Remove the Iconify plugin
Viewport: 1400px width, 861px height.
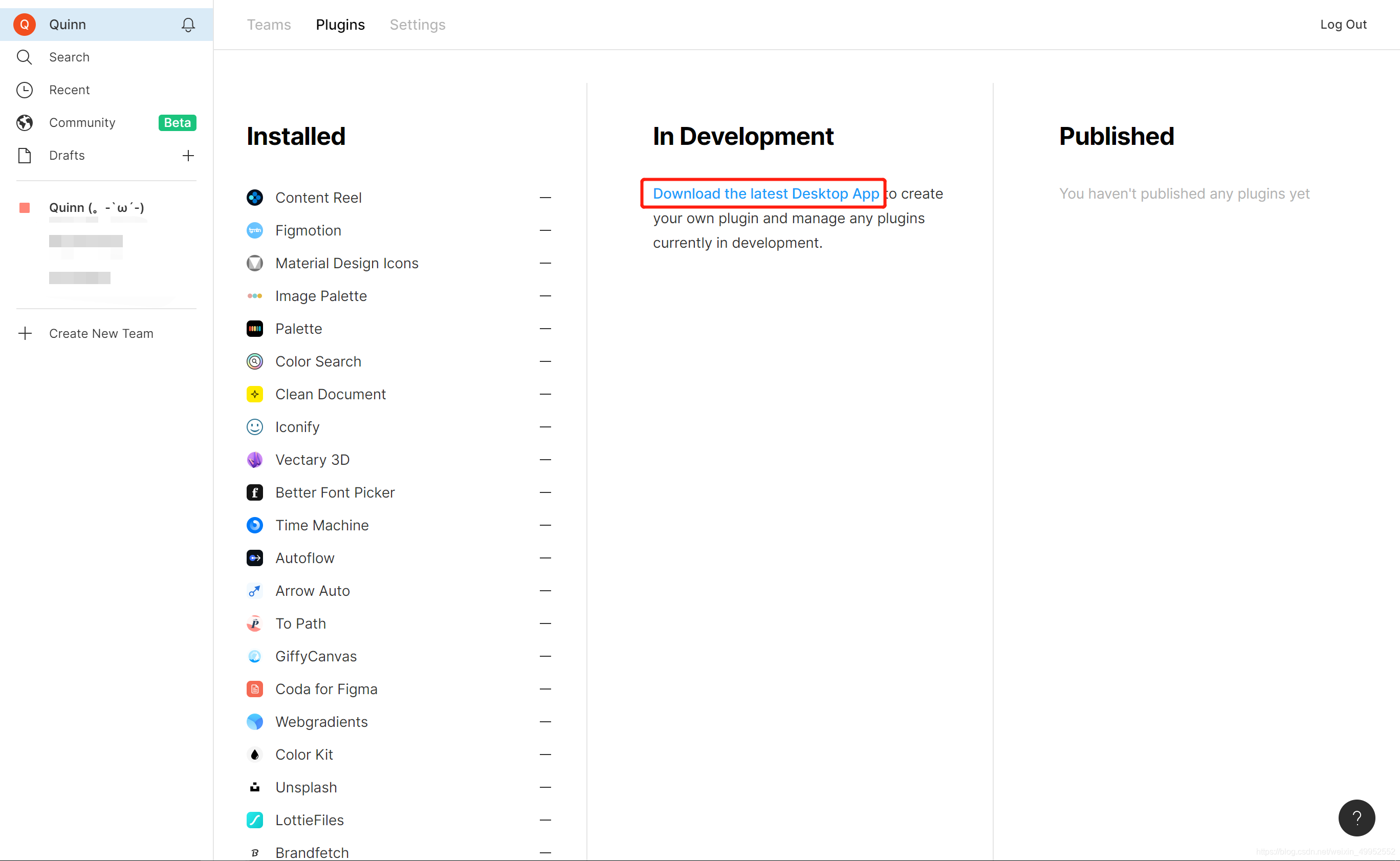[x=544, y=427]
